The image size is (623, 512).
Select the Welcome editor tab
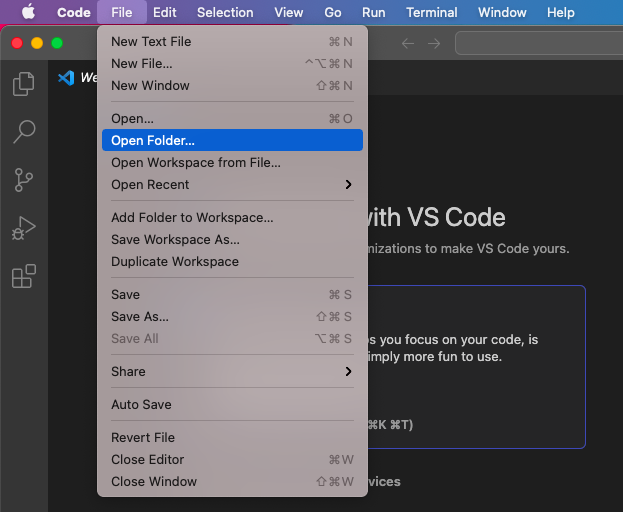(80, 78)
